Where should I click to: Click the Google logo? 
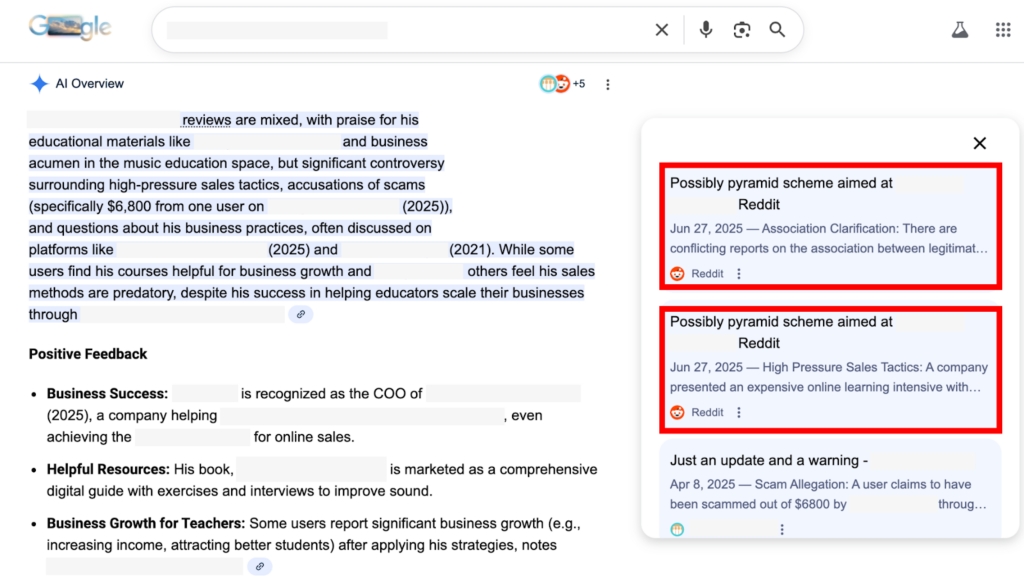tap(68, 28)
